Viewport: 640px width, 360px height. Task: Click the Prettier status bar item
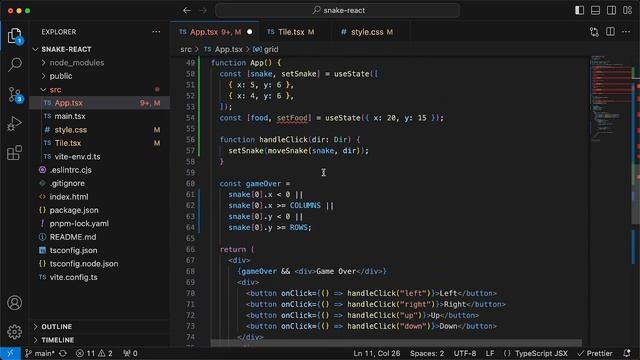[595, 353]
